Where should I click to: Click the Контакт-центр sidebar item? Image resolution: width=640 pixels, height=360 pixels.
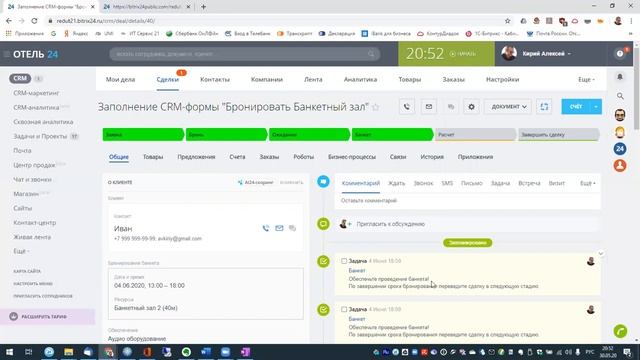point(35,222)
